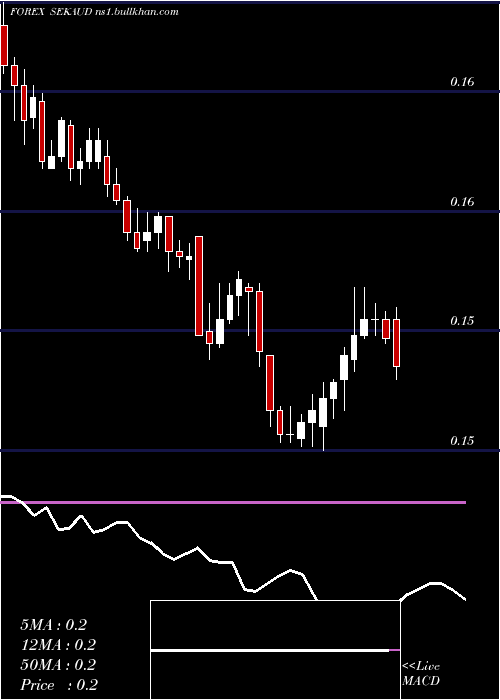
Task: Click the '12MA : 0.2' indicator value
Action: click(x=58, y=645)
